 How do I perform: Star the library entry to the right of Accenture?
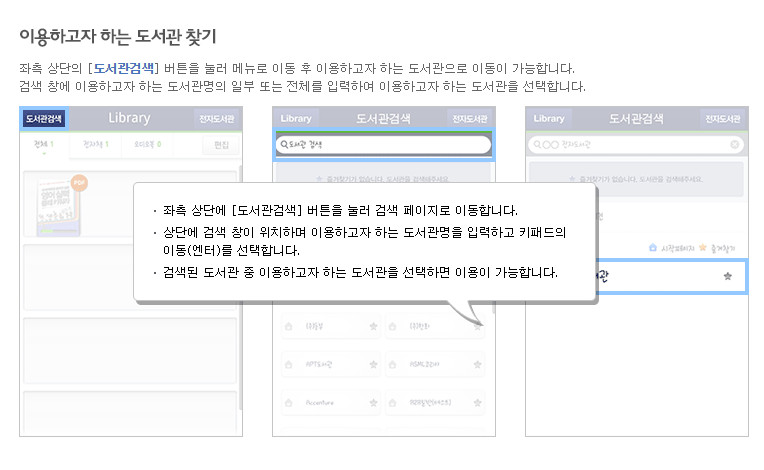pos(478,403)
